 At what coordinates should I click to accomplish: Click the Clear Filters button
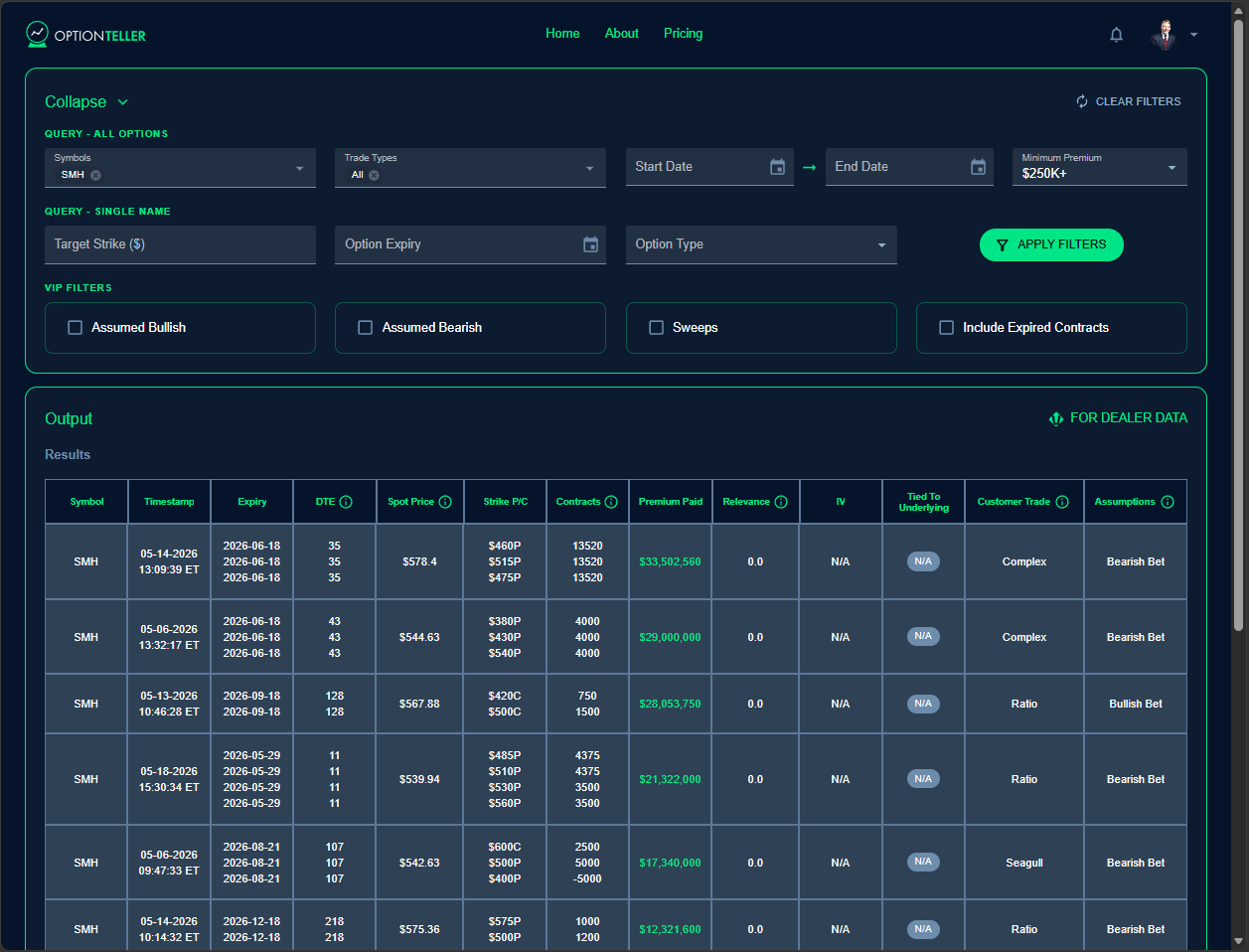(1129, 101)
